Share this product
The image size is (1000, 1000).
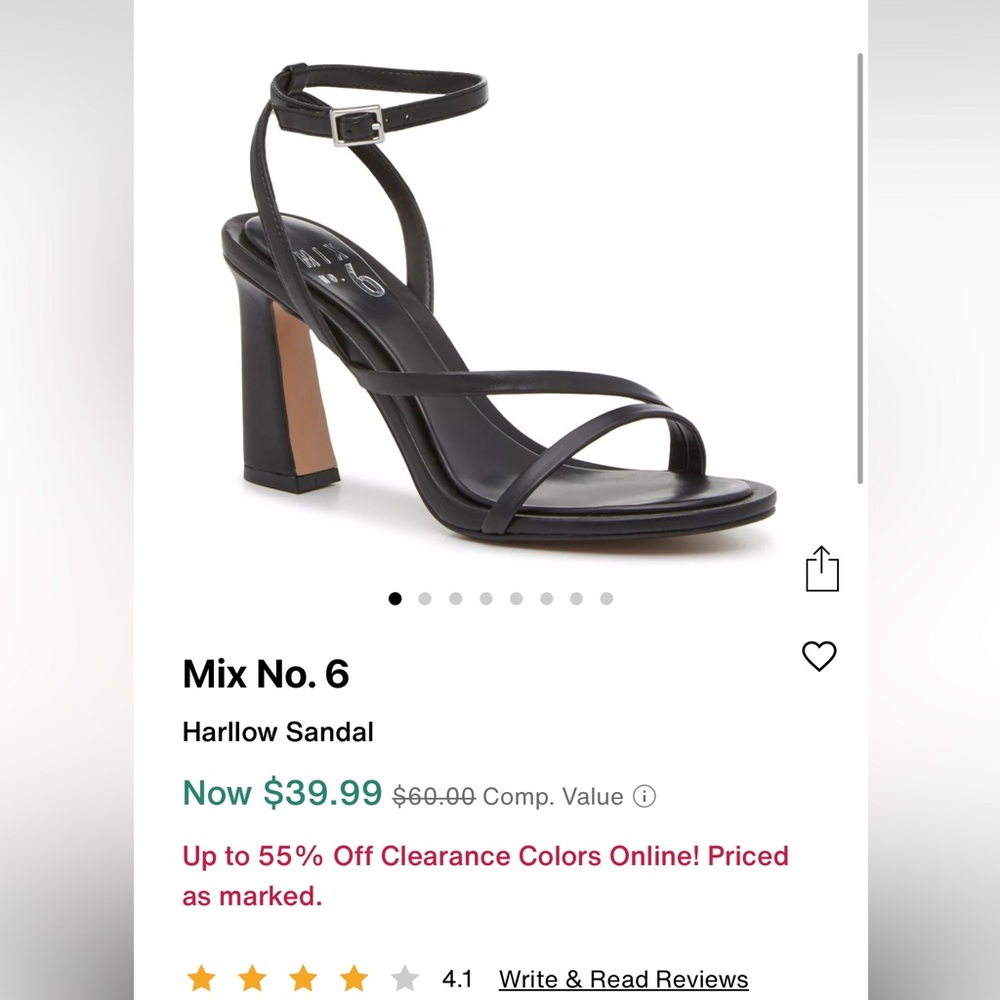tap(822, 568)
